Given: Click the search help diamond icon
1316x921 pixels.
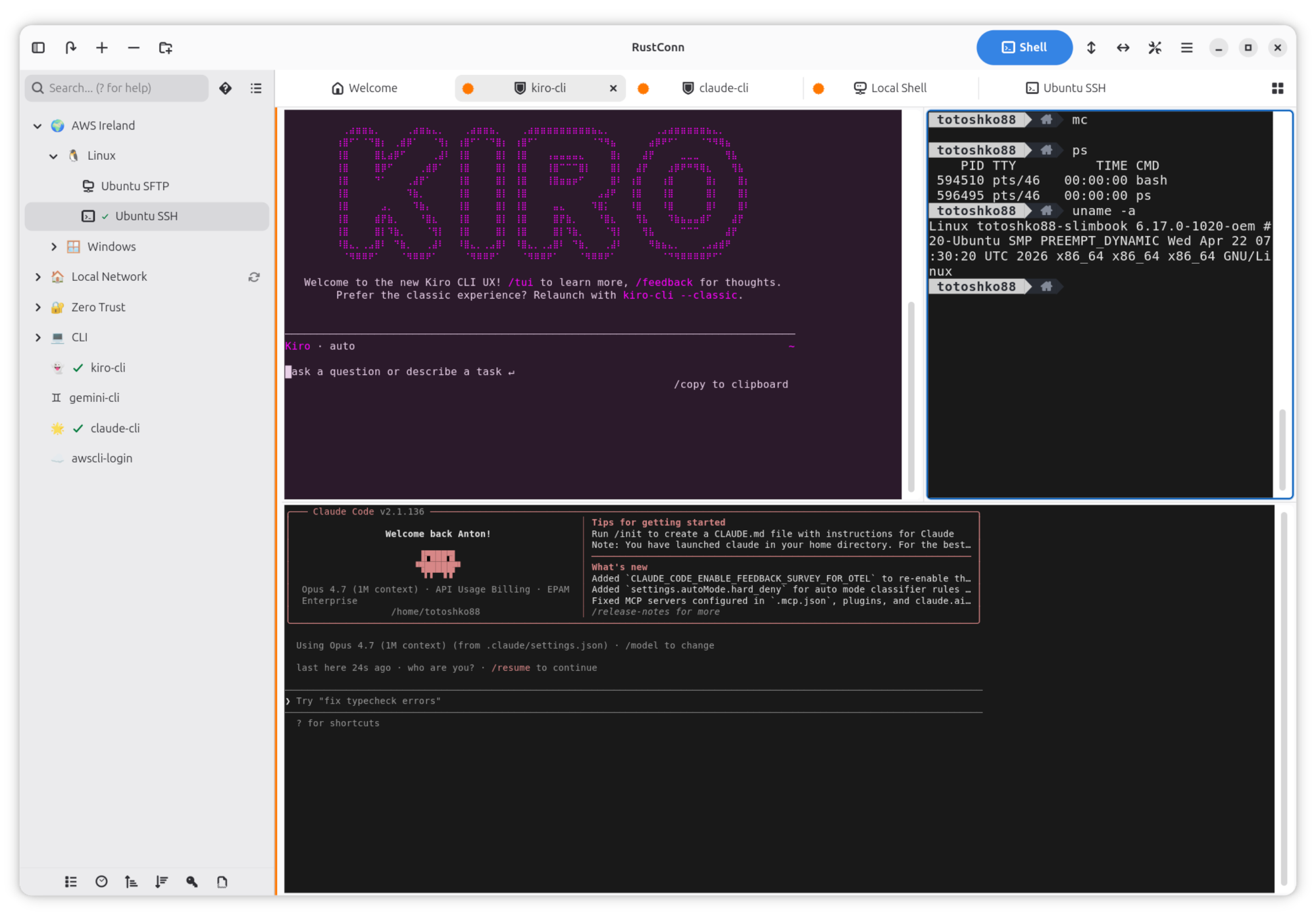Looking at the screenshot, I should click(226, 88).
